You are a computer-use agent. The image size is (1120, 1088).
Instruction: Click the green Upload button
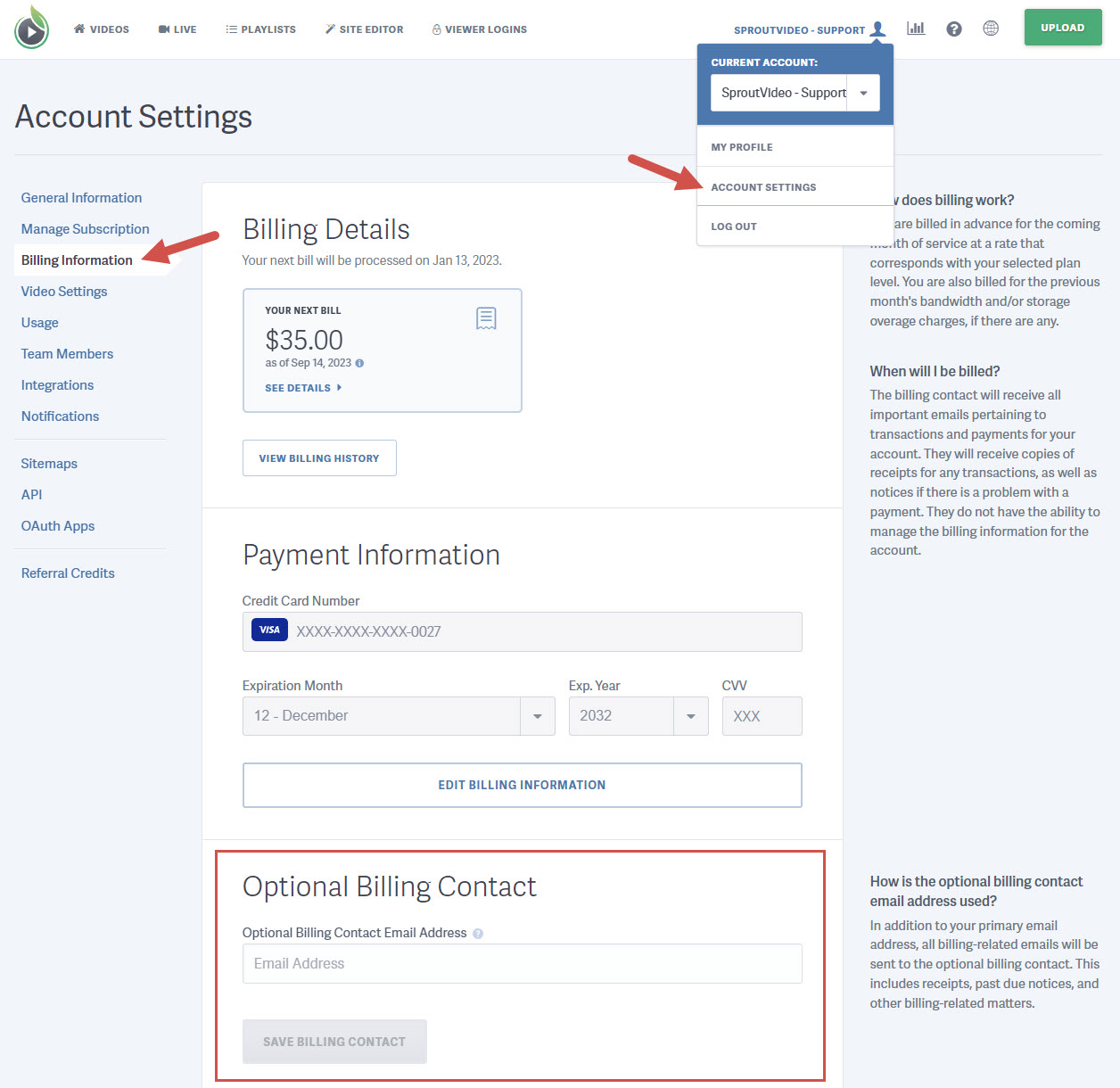(x=1062, y=27)
